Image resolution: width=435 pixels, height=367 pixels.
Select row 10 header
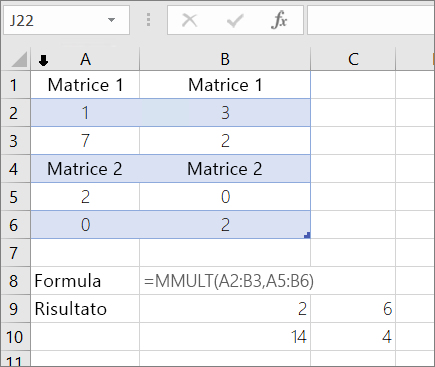pyautogui.click(x=16, y=337)
